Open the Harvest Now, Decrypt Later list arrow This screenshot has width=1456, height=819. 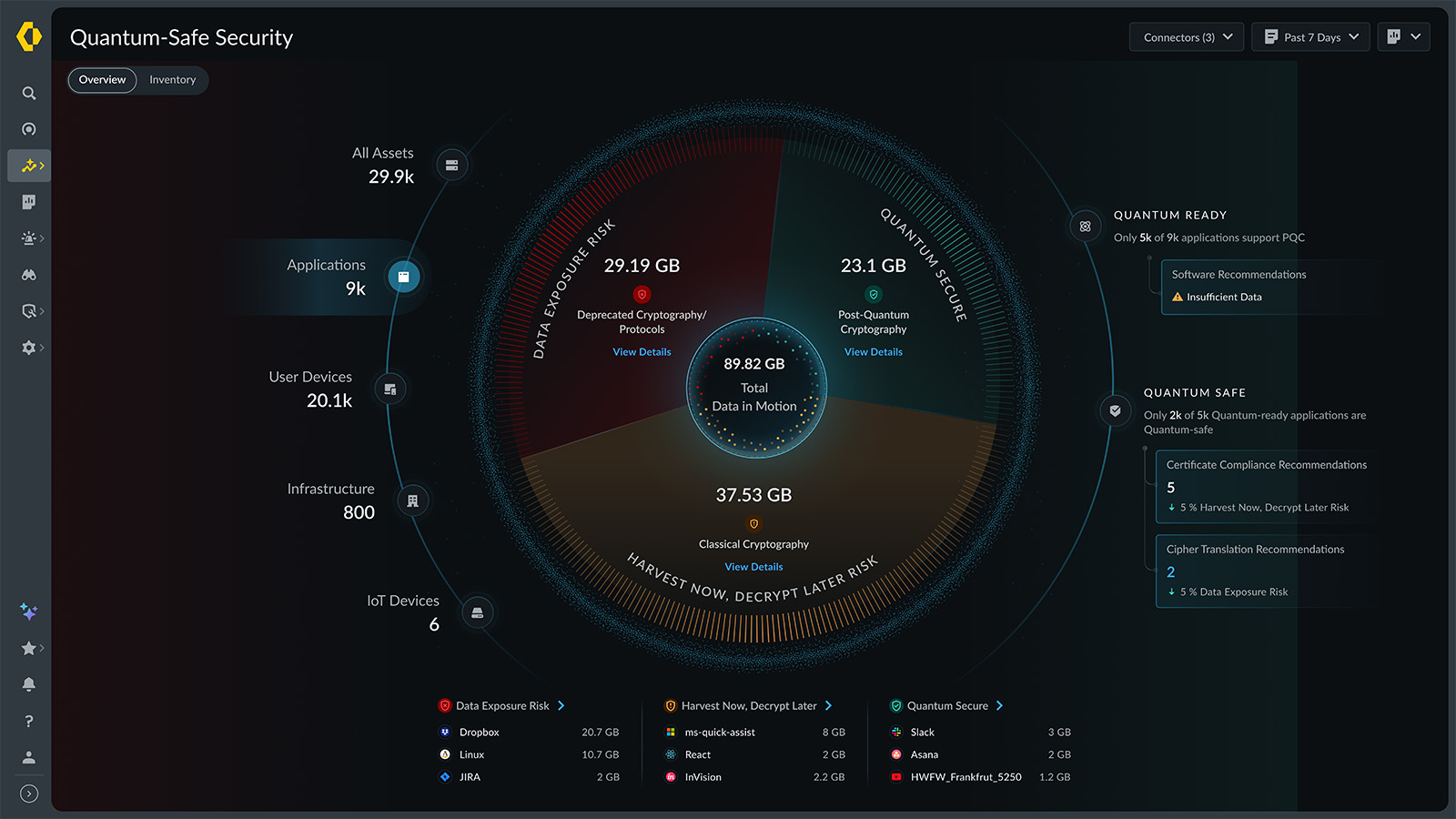(x=828, y=706)
